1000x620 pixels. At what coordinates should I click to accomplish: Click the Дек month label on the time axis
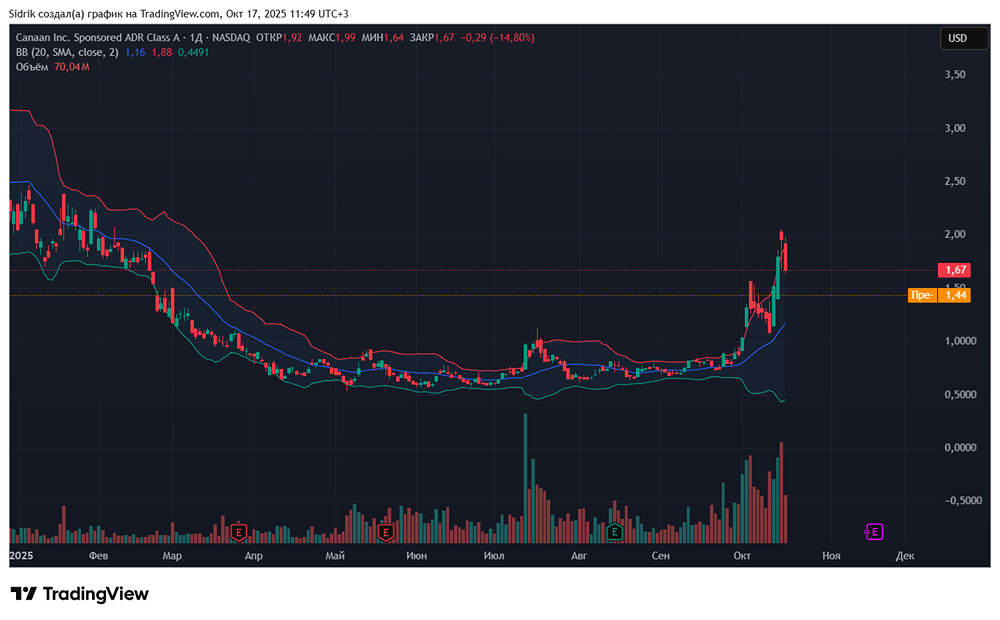(905, 556)
